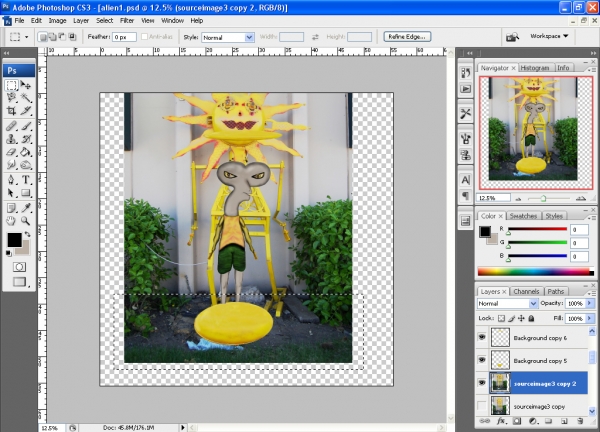
Task: Select the Magic Wand tool
Action: (26, 98)
